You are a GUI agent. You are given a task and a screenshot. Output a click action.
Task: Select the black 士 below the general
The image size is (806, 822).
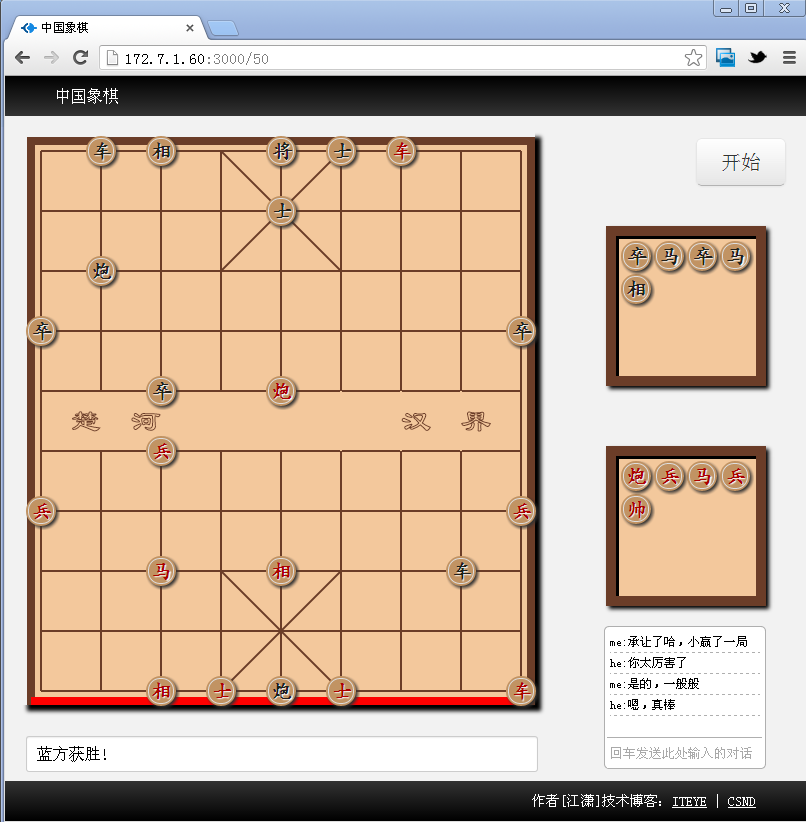pos(282,211)
